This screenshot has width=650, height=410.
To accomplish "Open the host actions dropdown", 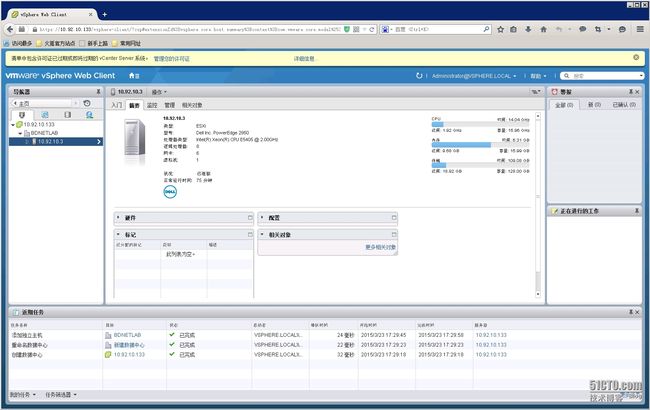I will [x=159, y=92].
